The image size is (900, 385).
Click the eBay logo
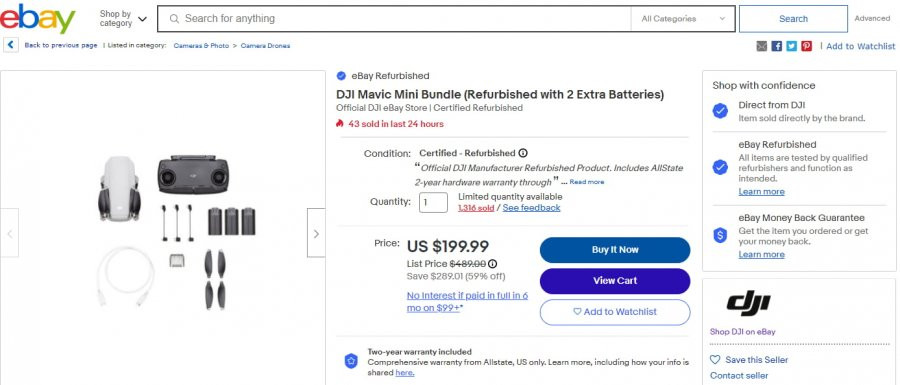38,18
